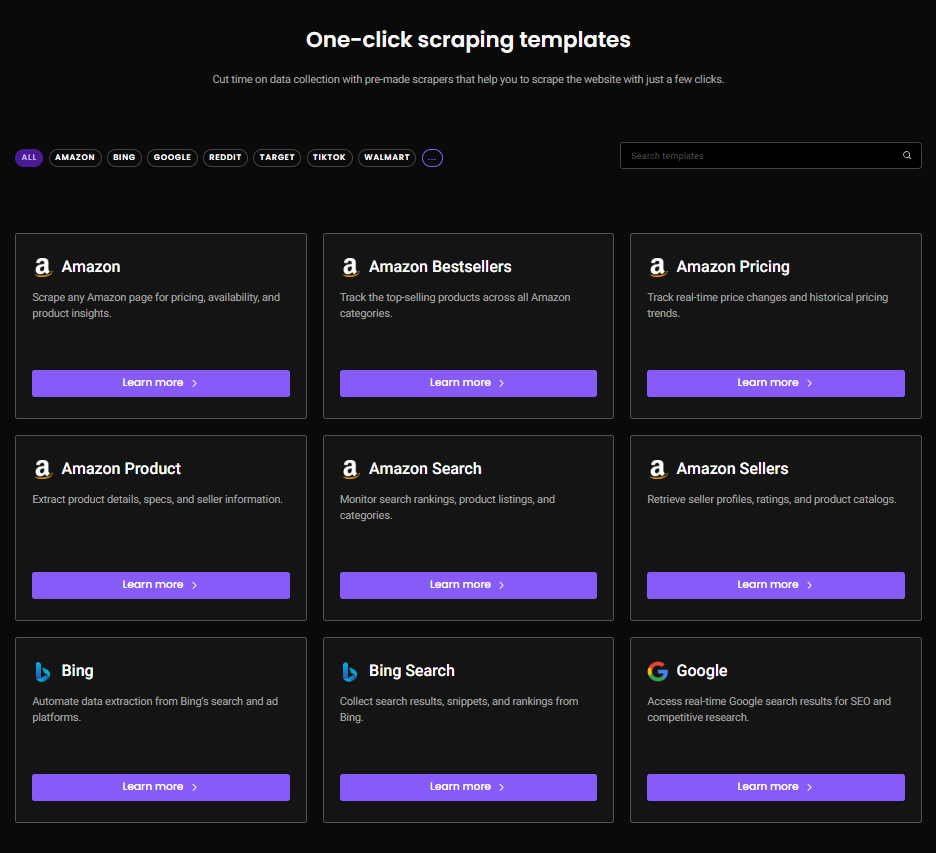Click the Amazon Sellers card logo icon

pyautogui.click(x=657, y=469)
